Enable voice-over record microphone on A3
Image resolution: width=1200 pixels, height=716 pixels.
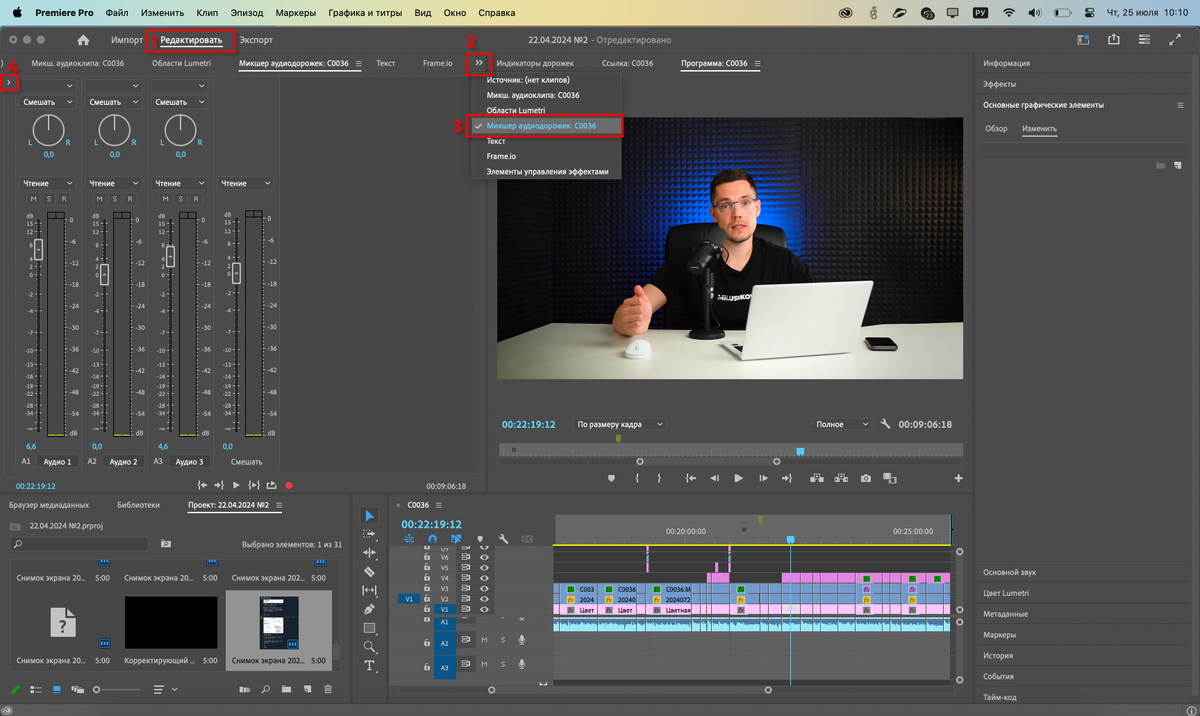(521, 664)
